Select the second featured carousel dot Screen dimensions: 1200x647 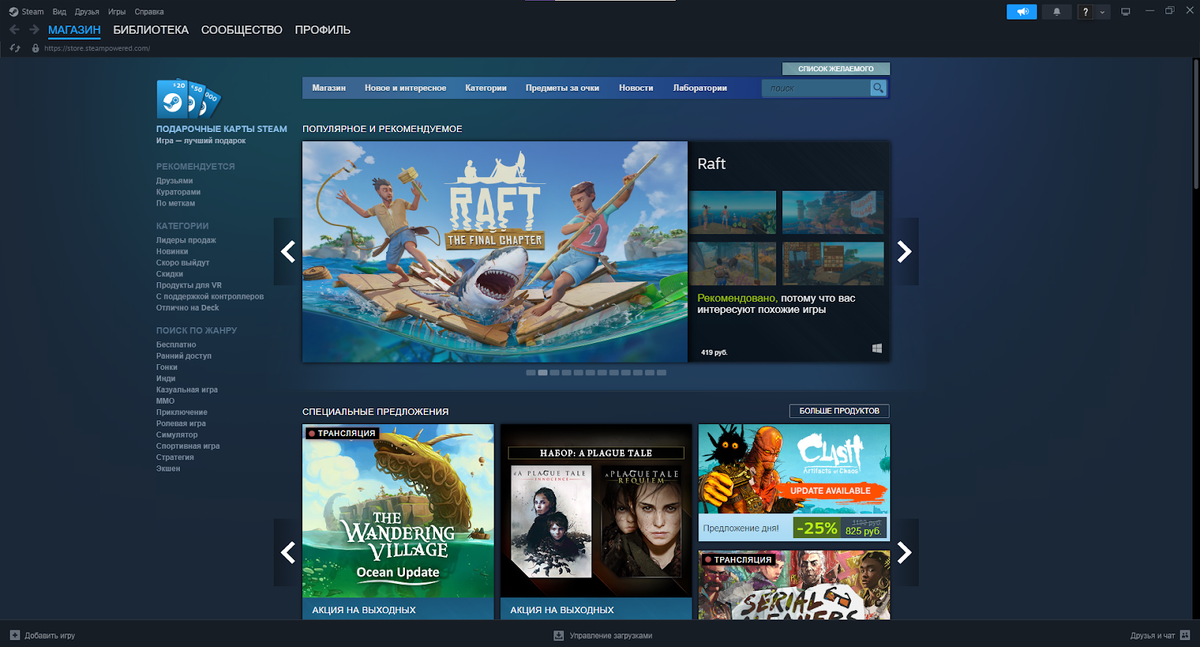pyautogui.click(x=543, y=372)
